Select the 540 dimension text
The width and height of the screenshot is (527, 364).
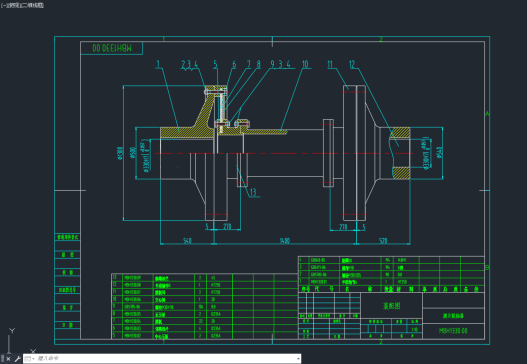187,241
